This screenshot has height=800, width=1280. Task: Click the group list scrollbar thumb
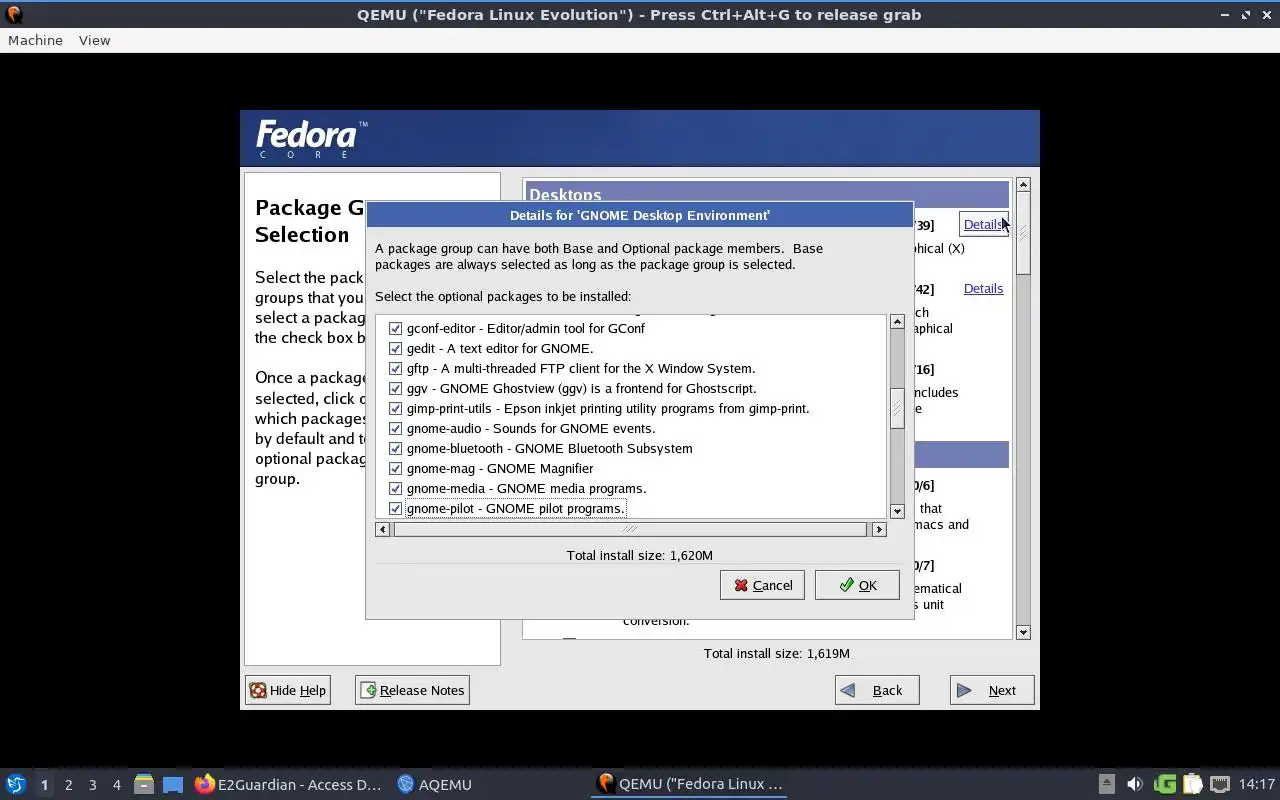[1023, 233]
